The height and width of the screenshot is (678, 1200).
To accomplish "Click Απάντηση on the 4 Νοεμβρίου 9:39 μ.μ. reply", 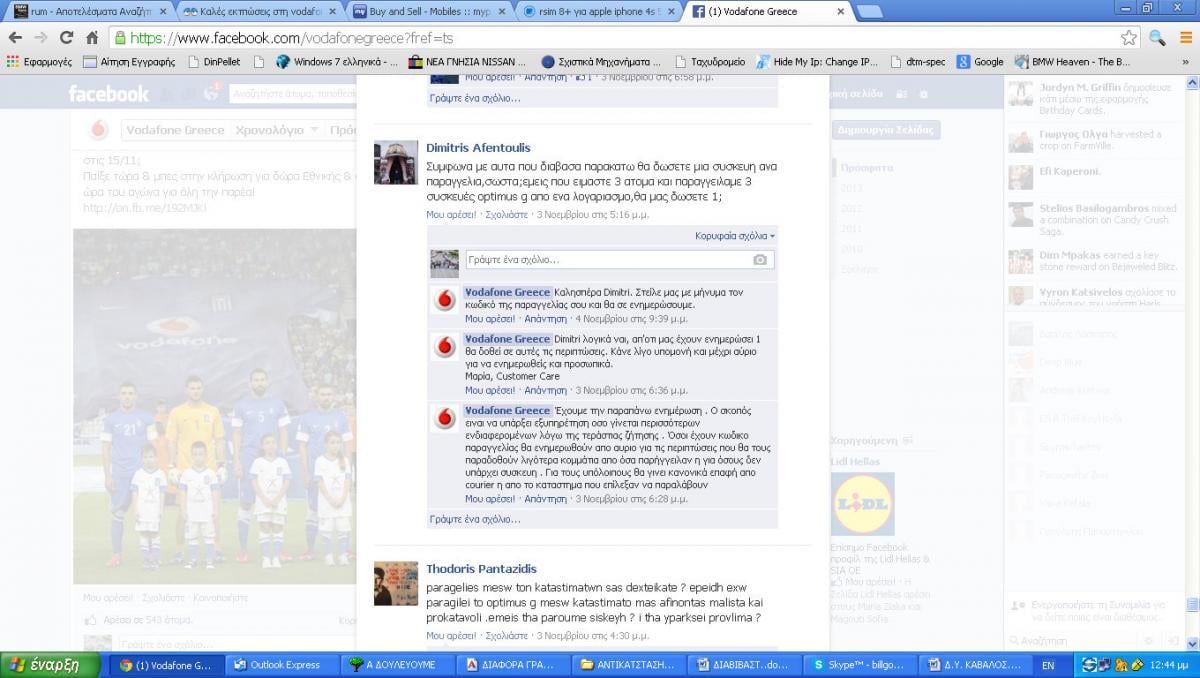I will tap(546, 318).
